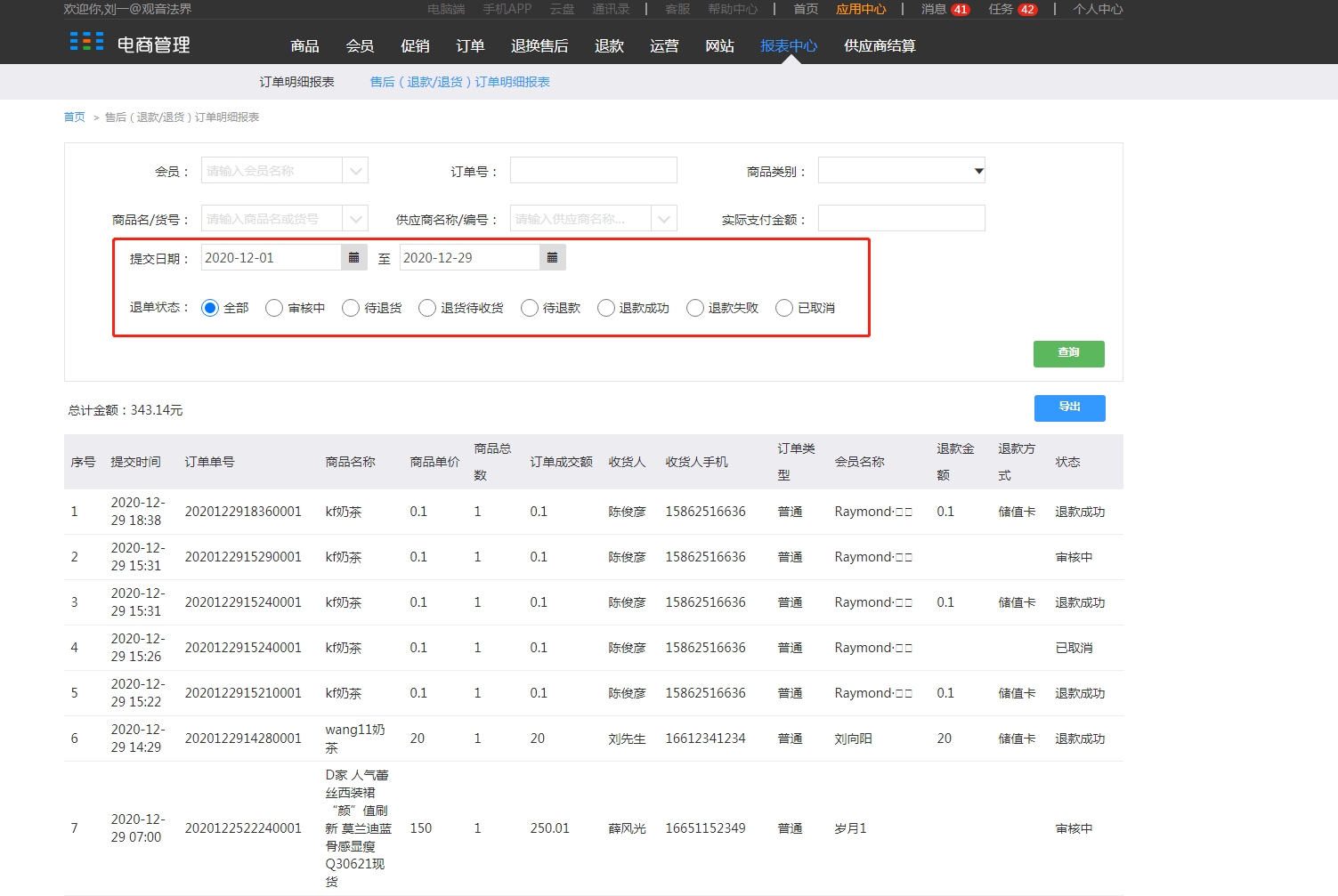Screen dimensions: 1338x896
Task: Expand the 供应商名称/编号 dropdown arrow
Action: tap(664, 218)
